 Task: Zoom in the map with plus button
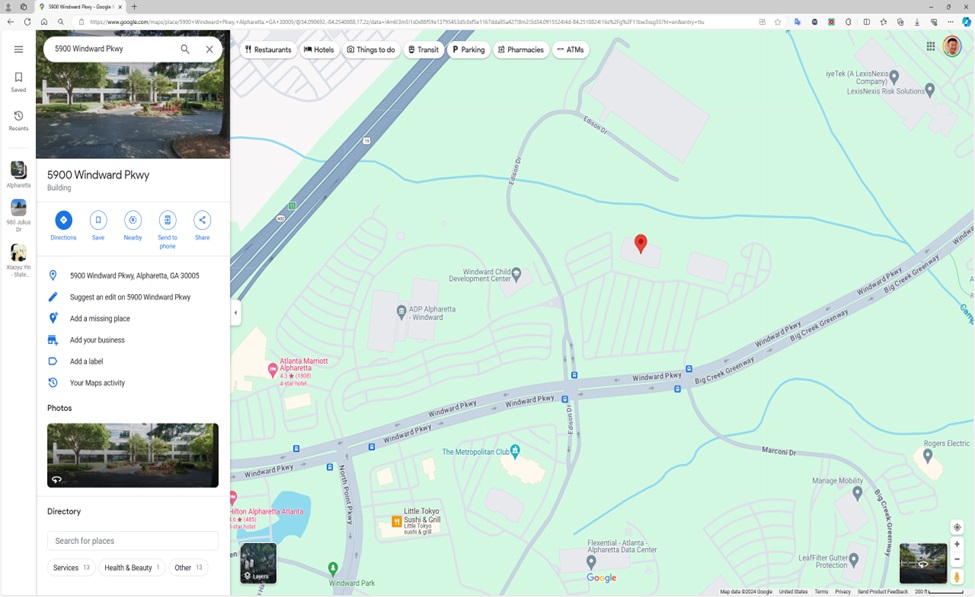(x=957, y=544)
